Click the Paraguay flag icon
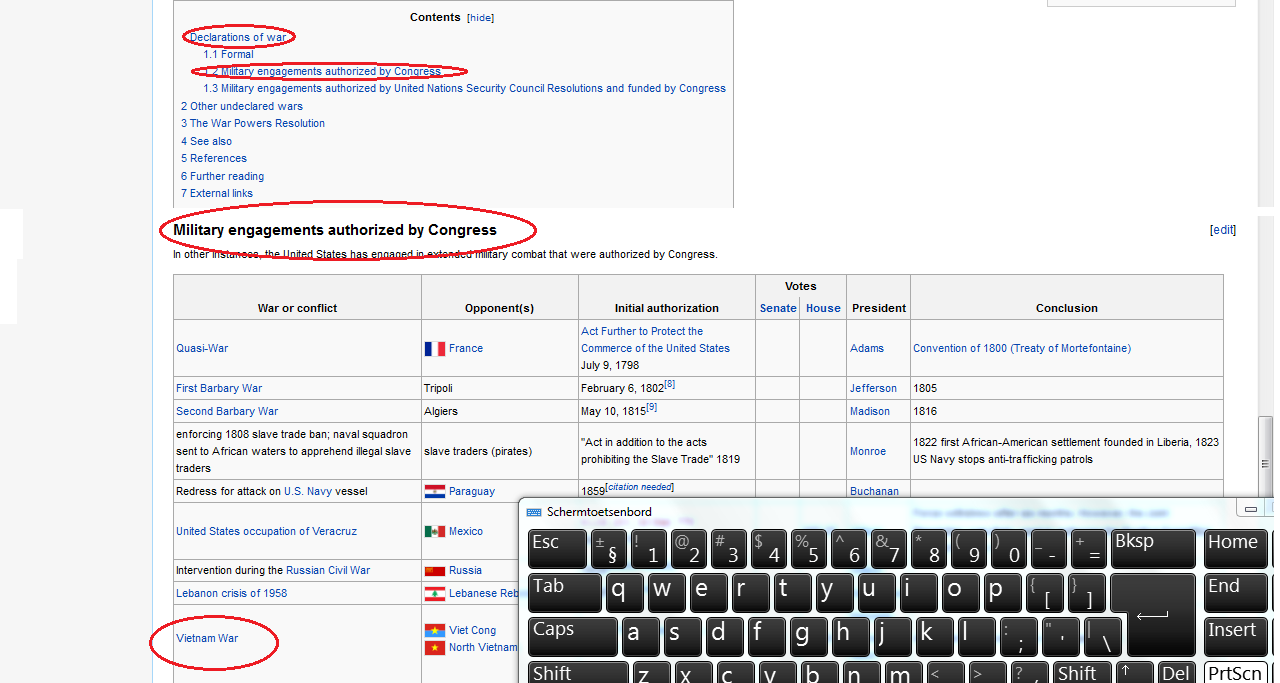Screen dimensions: 1280x683 pyautogui.click(x=434, y=492)
